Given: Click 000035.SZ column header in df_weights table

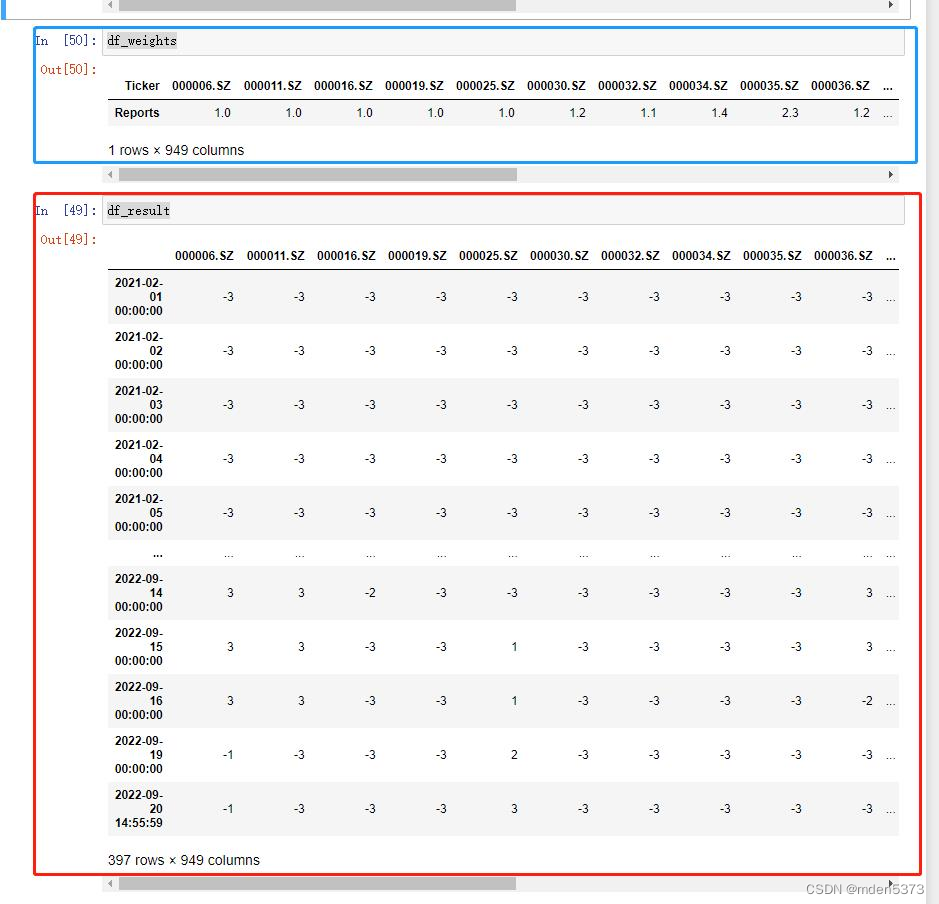Looking at the screenshot, I should 769,86.
